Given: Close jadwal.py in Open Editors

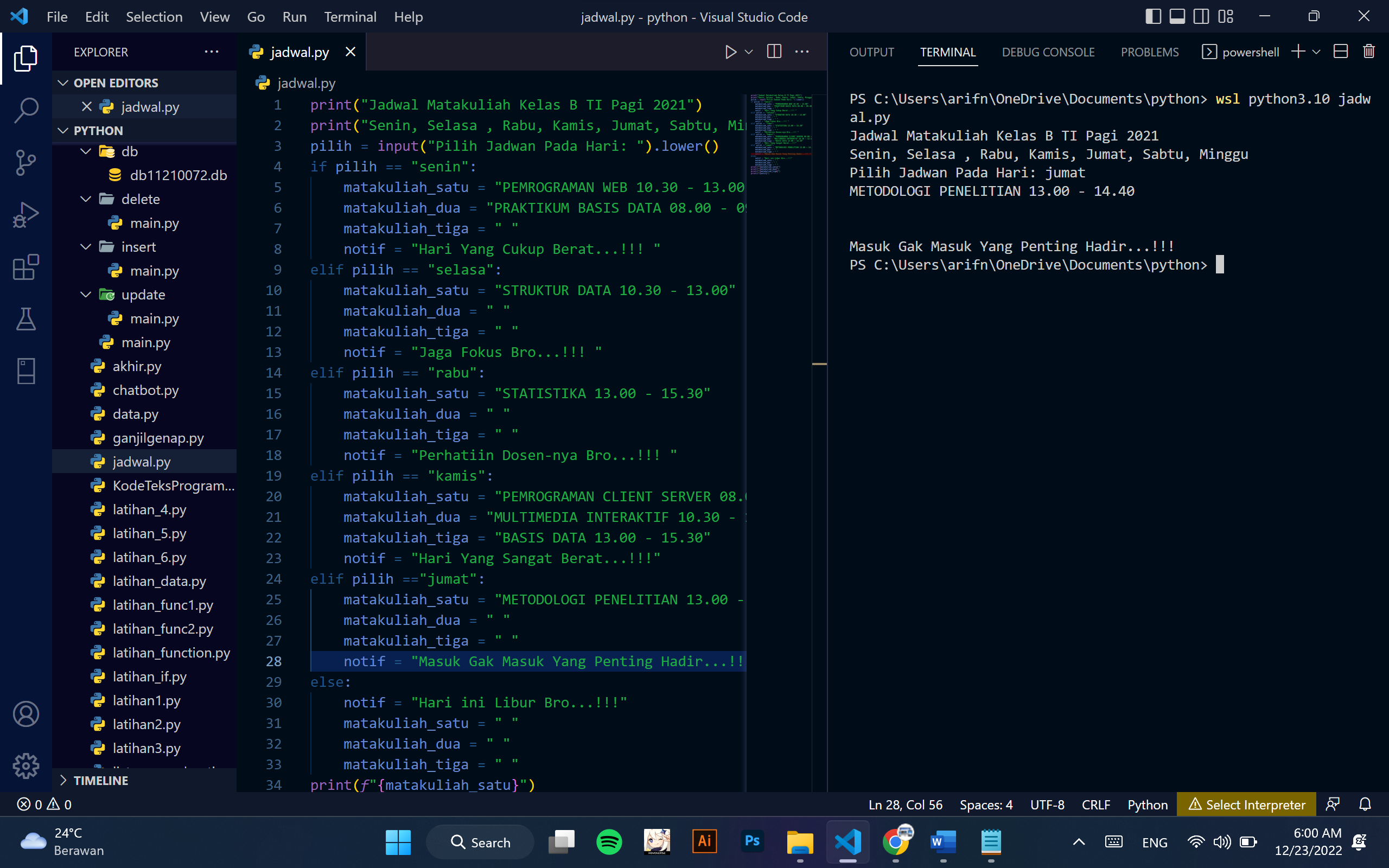Looking at the screenshot, I should pyautogui.click(x=87, y=107).
